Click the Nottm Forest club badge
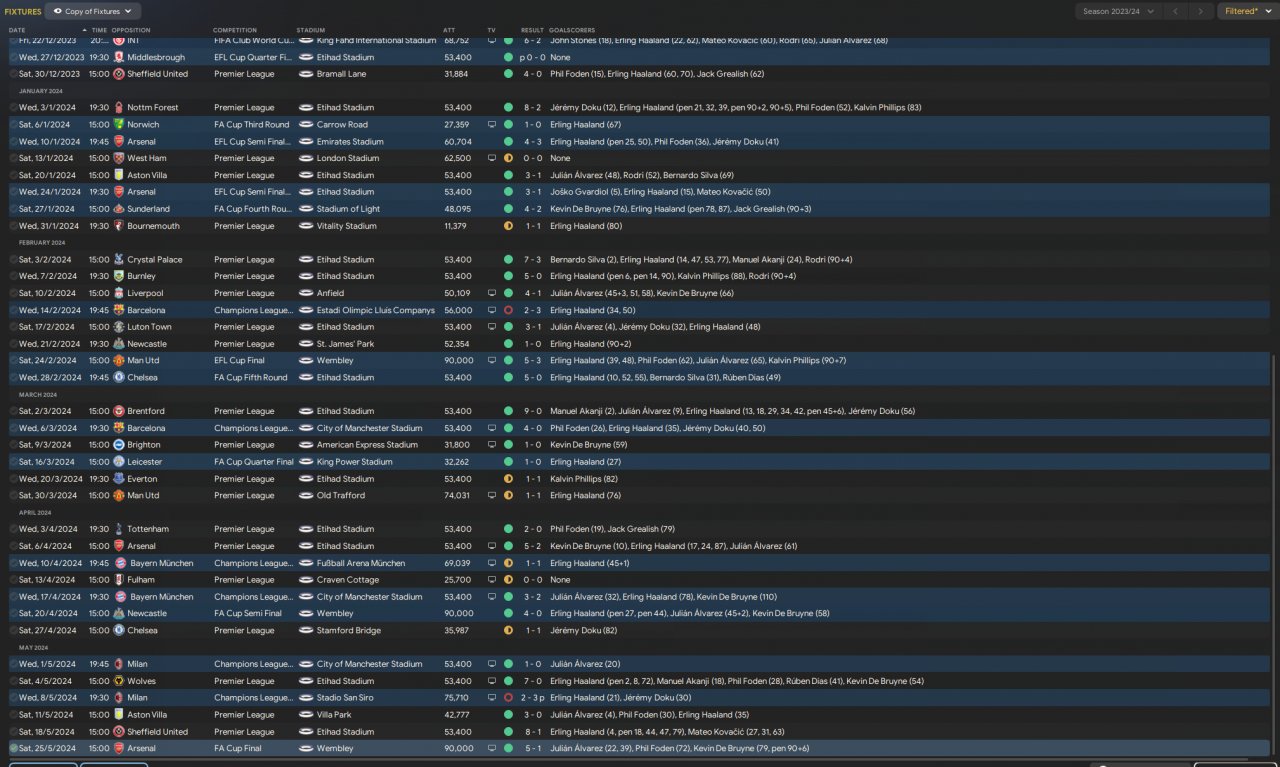 point(119,108)
